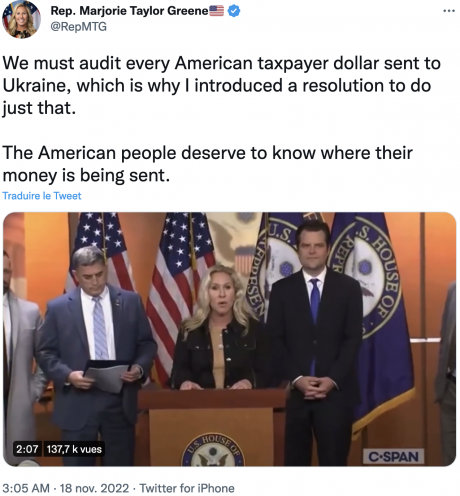
Task: Click the blue verified checkmark badge
Action: [x=234, y=11]
